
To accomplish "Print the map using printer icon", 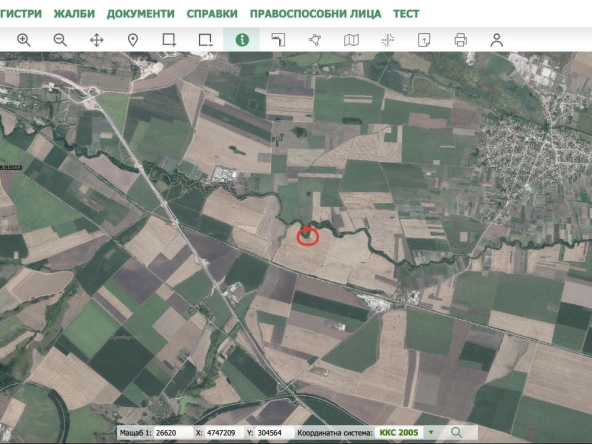I will click(x=461, y=40).
